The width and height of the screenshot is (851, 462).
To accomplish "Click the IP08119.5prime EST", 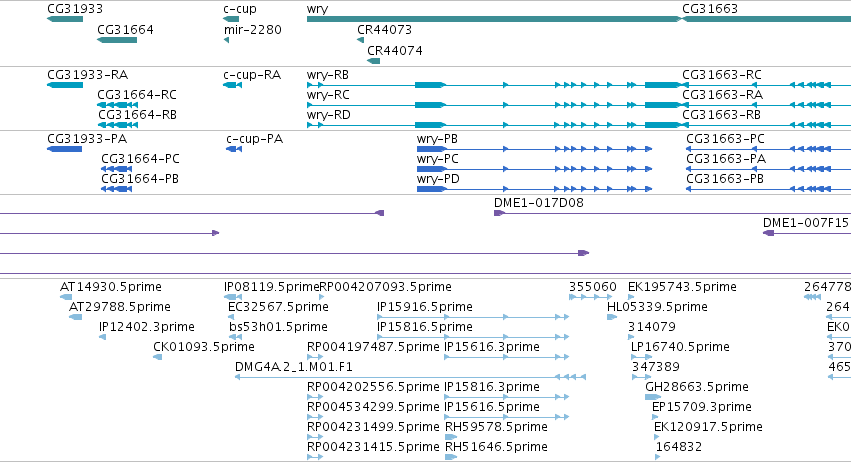I will click(233, 297).
